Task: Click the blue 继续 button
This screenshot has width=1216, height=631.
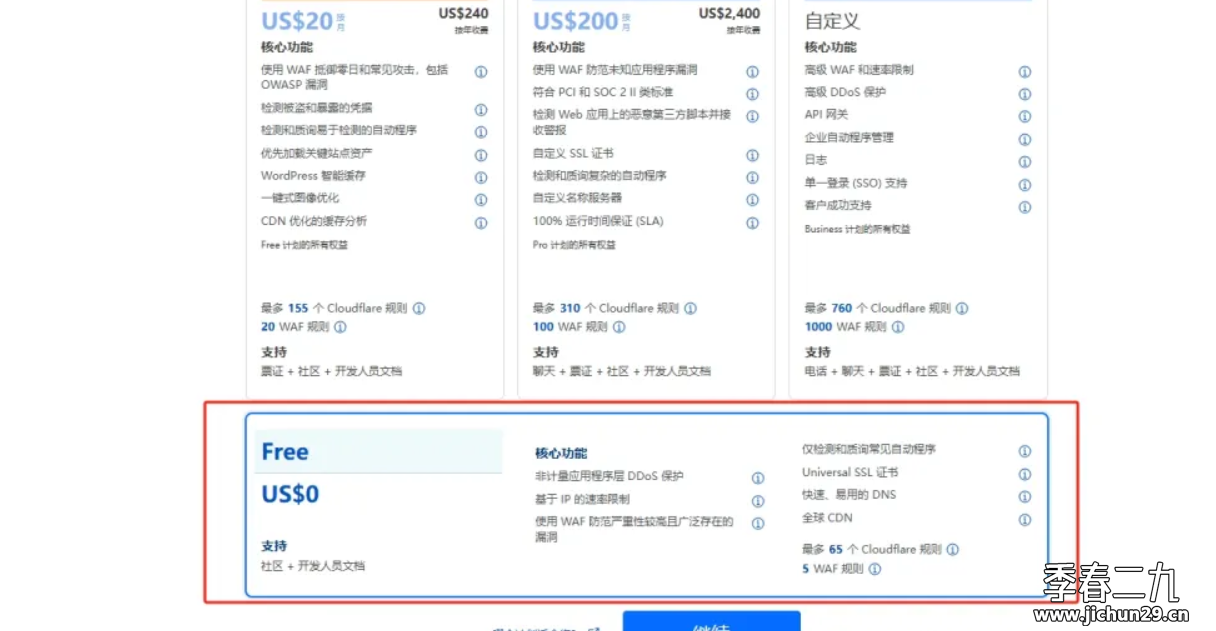Action: pyautogui.click(x=711, y=621)
